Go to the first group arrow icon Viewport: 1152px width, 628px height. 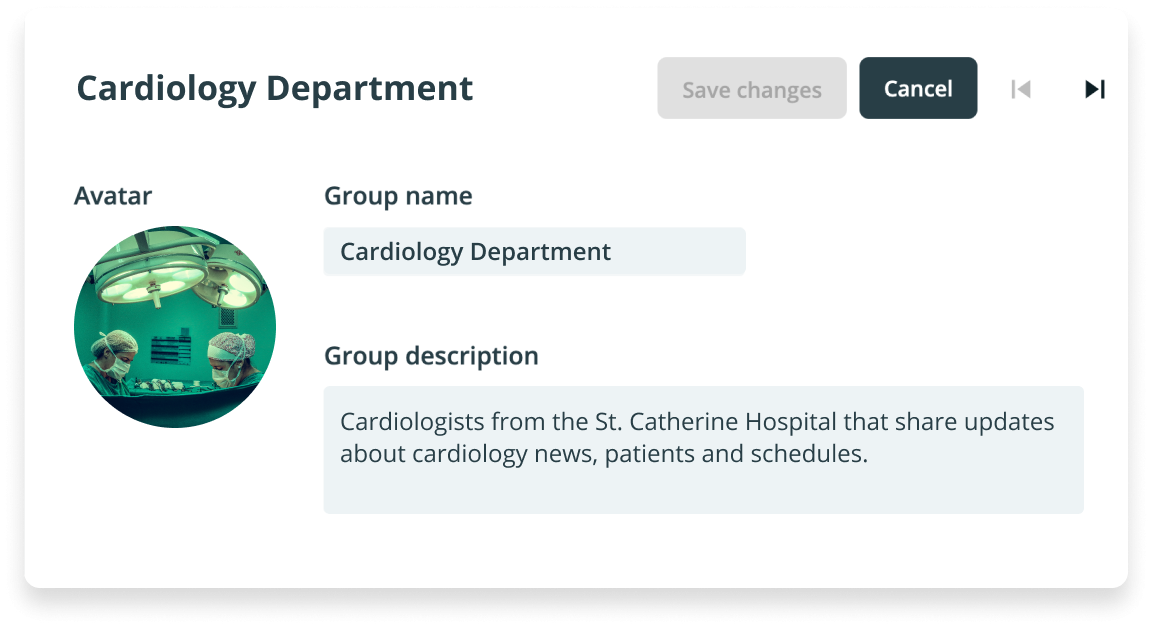(x=1020, y=89)
